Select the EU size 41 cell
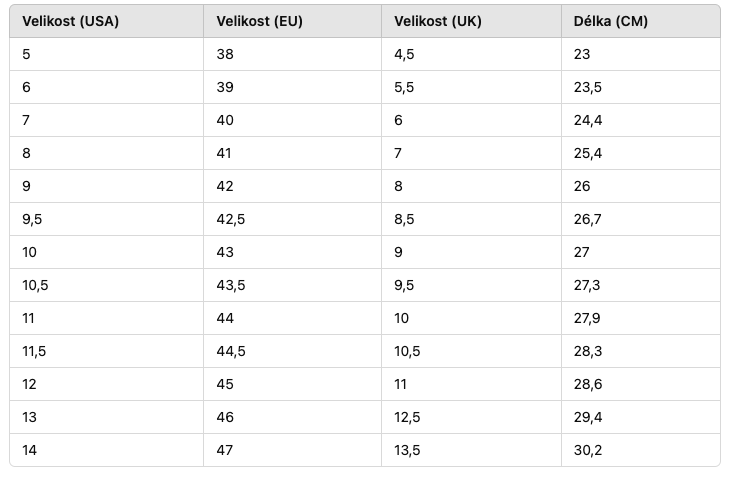Screen dimensions: 739x480 coord(292,153)
